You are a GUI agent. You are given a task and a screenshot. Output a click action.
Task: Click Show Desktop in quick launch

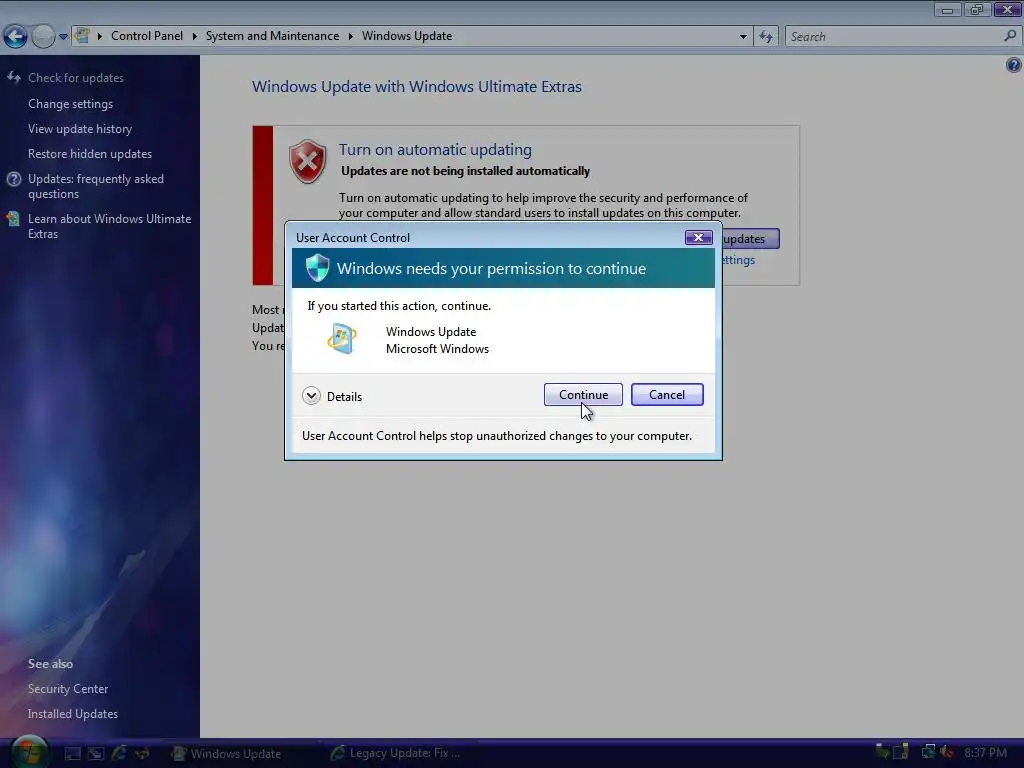(72, 754)
